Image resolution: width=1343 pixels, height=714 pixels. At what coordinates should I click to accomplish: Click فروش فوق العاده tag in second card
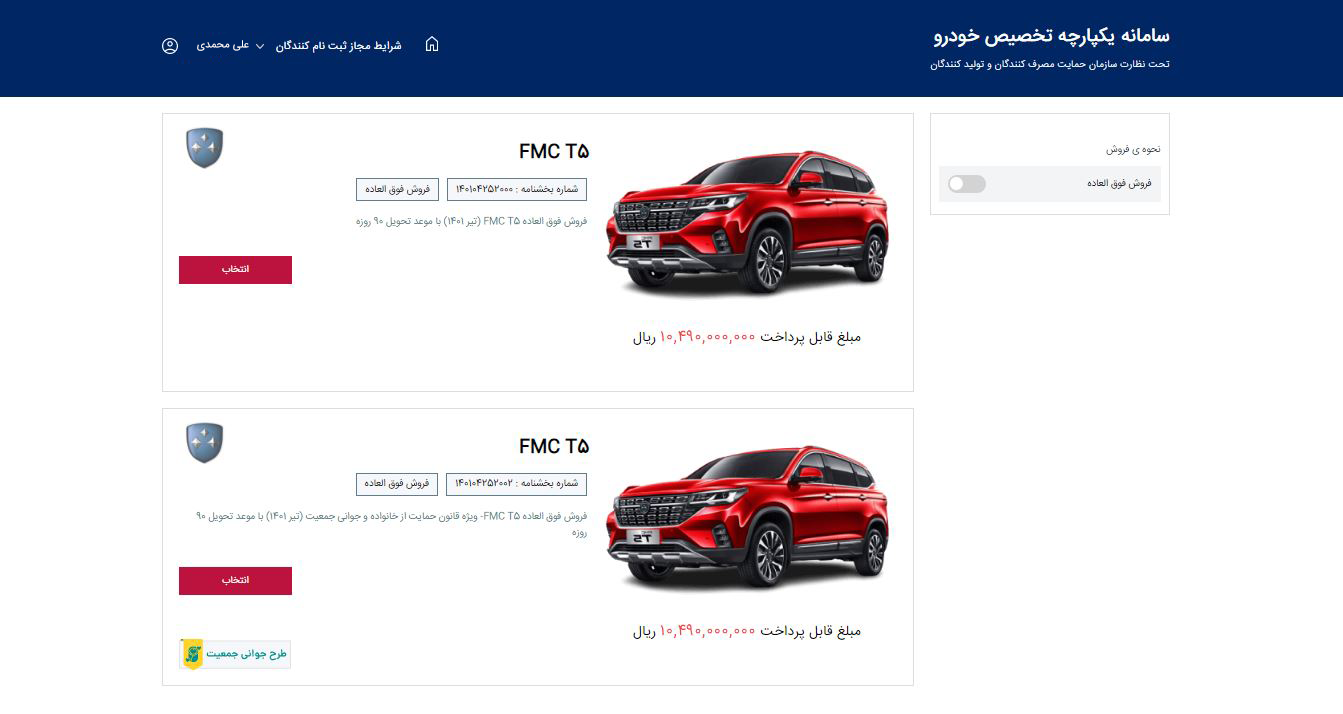click(x=397, y=484)
